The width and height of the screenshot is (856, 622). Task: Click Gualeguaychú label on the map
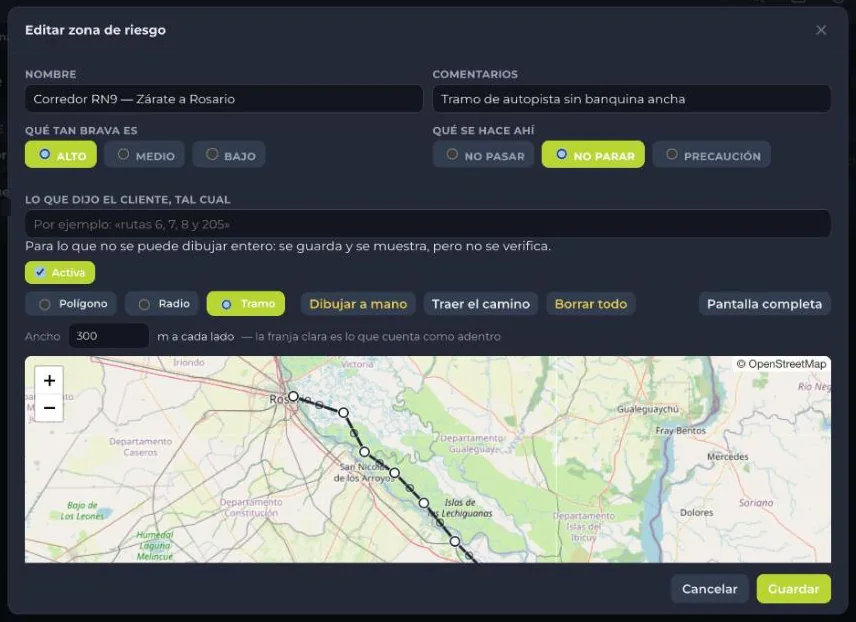click(x=647, y=409)
